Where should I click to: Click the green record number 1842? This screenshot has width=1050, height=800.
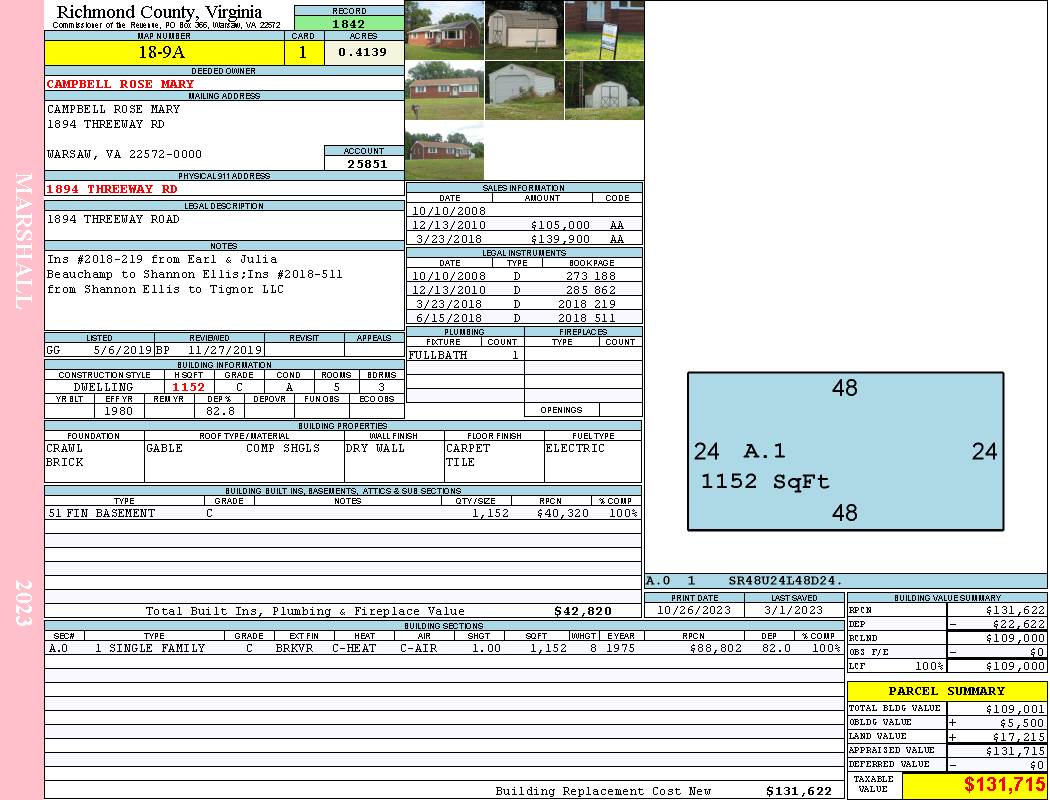(349, 24)
